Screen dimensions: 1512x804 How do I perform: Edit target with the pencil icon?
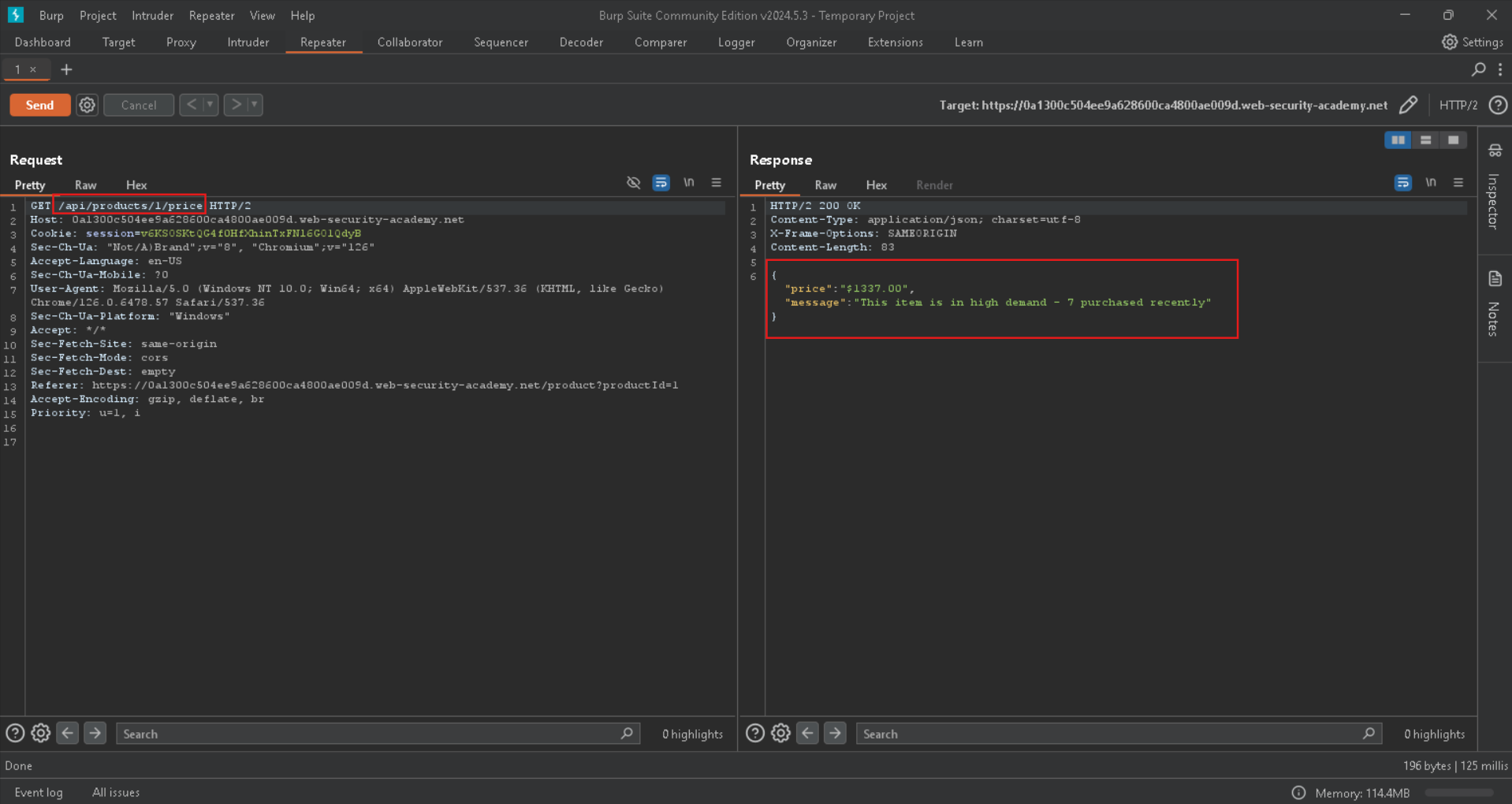click(x=1408, y=105)
